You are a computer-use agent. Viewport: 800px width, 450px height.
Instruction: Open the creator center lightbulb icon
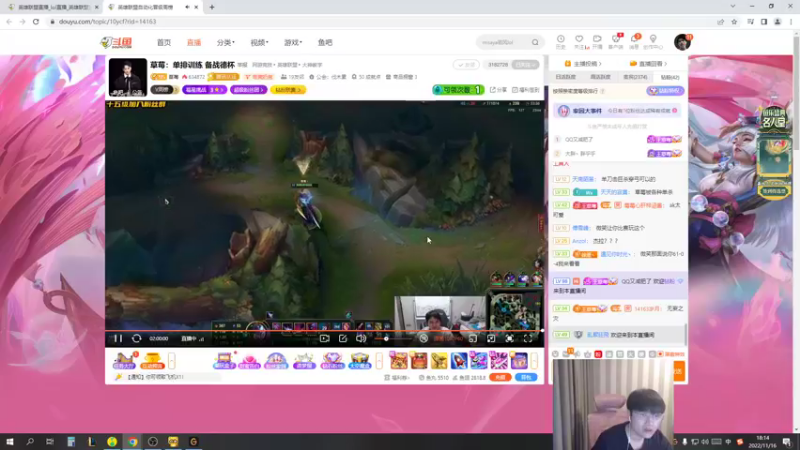tap(653, 42)
